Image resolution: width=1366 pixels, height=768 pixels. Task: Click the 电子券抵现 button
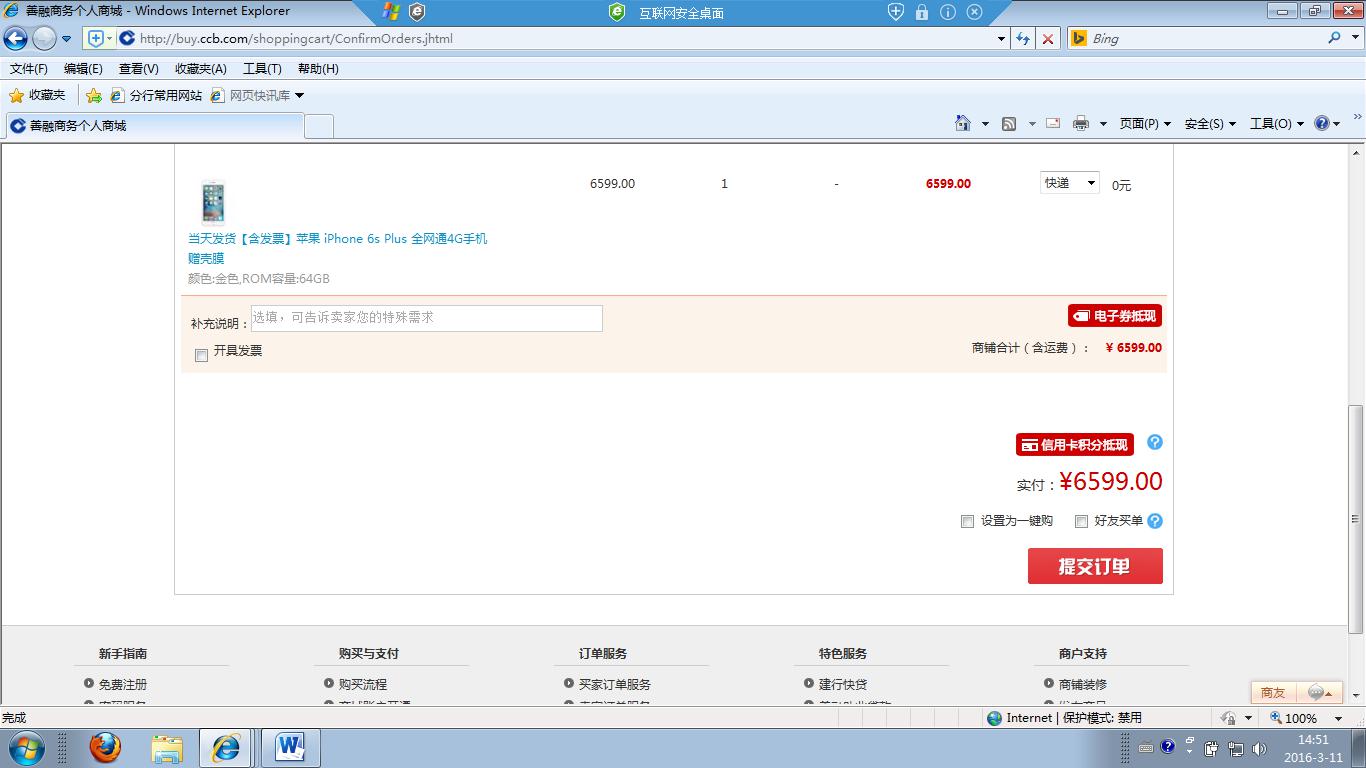(1114, 316)
